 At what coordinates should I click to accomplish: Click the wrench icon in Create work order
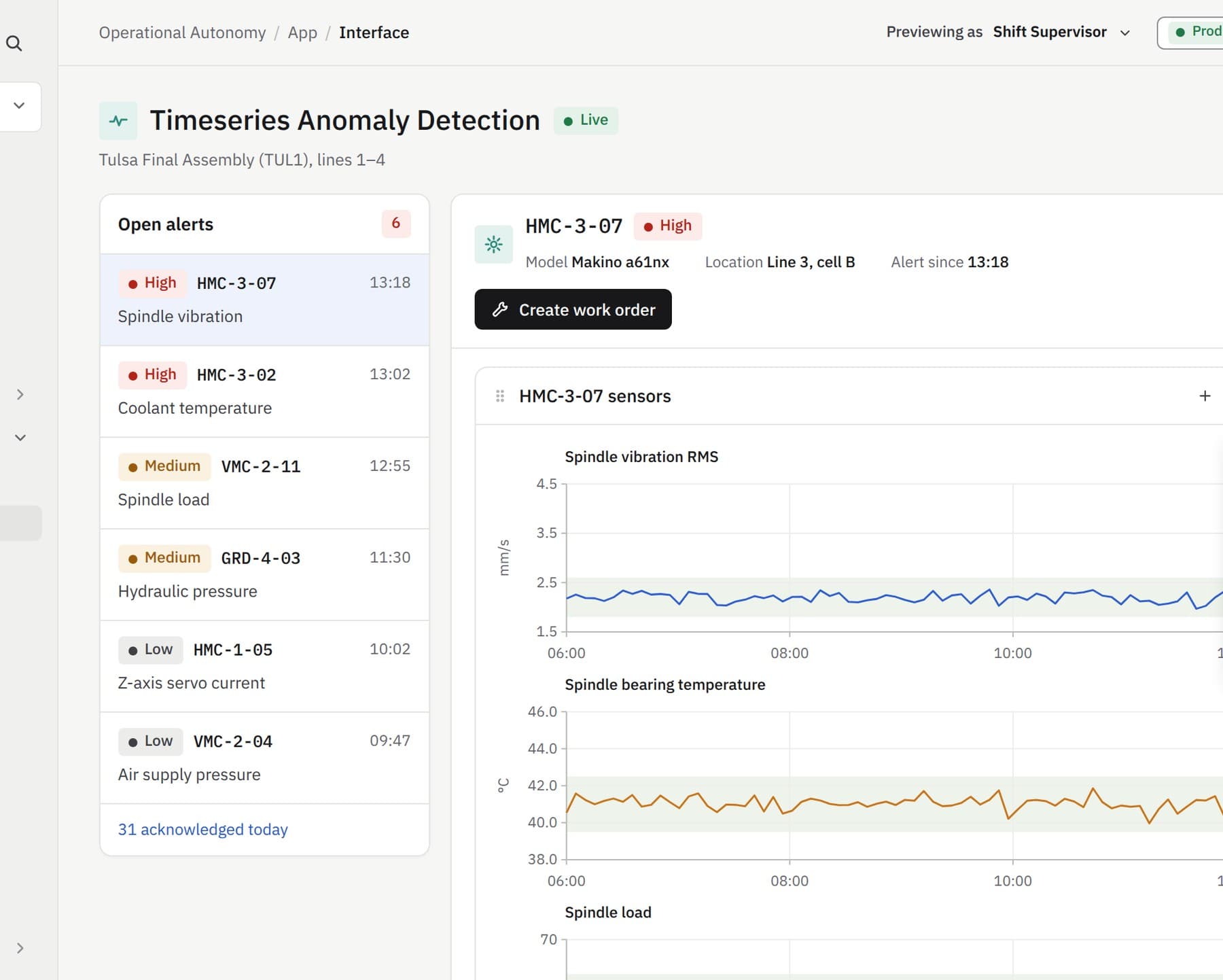click(x=500, y=310)
